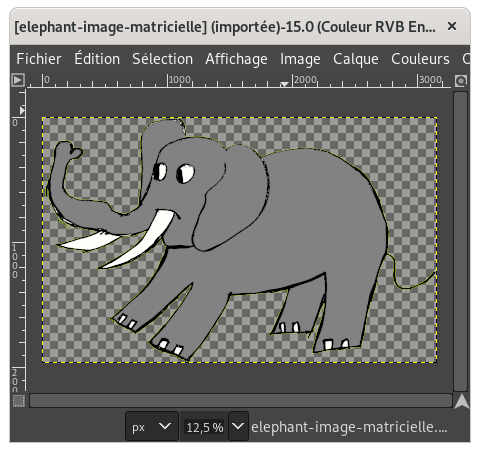Screen dimensions: 480x452
Task: Close the elephant-image-matricielle window
Action: [452, 26]
